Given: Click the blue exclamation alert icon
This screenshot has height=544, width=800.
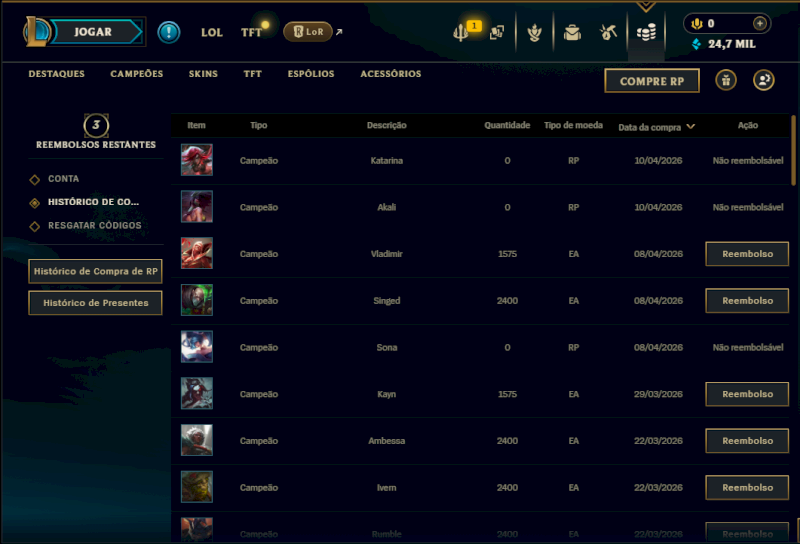Looking at the screenshot, I should pos(168,32).
